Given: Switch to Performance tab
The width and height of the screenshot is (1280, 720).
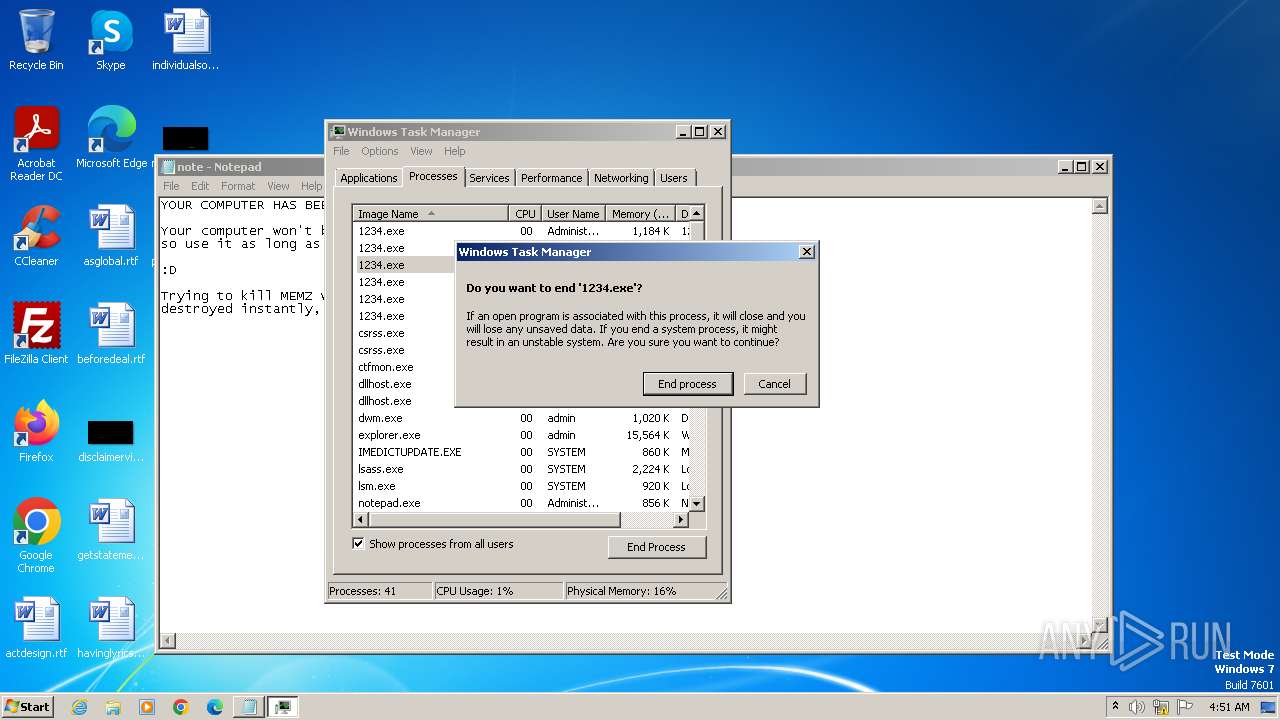Looking at the screenshot, I should [x=551, y=178].
